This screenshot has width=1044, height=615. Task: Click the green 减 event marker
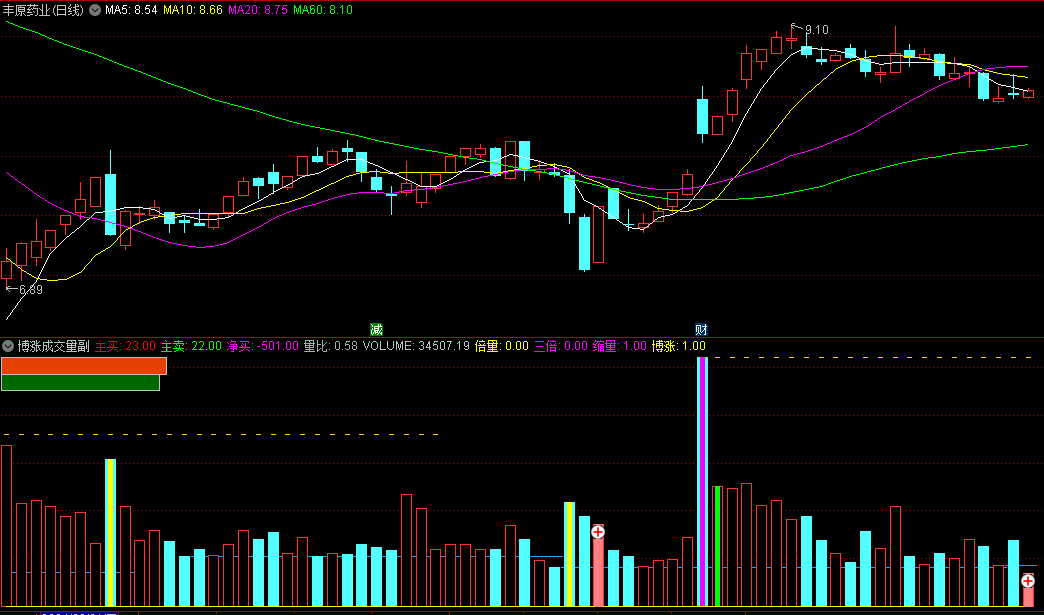pos(376,329)
